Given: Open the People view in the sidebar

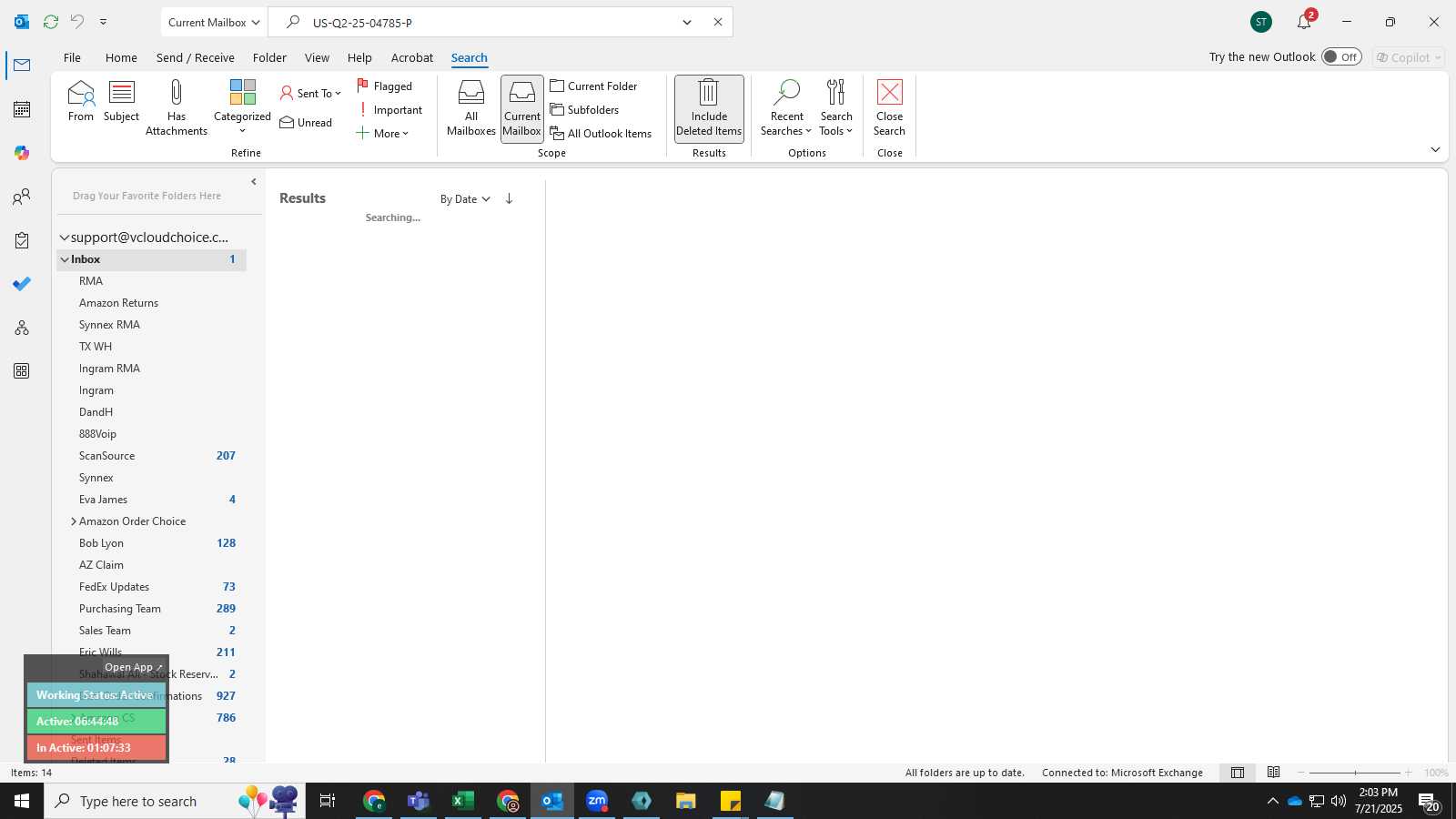Looking at the screenshot, I should (x=22, y=197).
